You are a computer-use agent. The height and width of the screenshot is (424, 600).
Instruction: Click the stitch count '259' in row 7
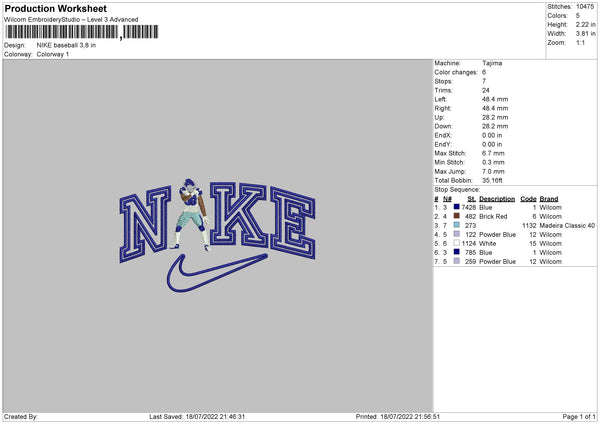[471, 262]
